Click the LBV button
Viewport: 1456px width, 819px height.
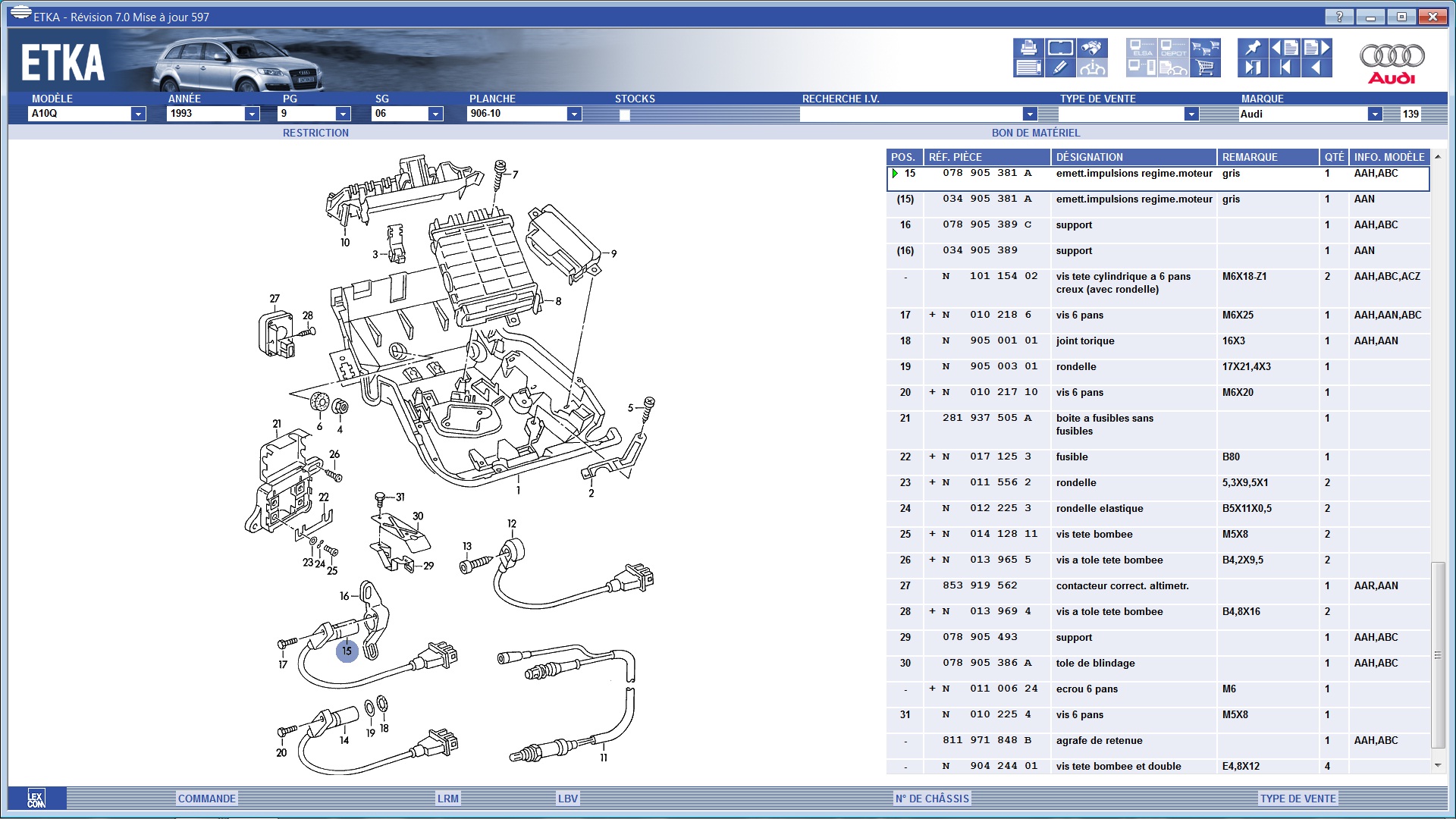click(567, 799)
